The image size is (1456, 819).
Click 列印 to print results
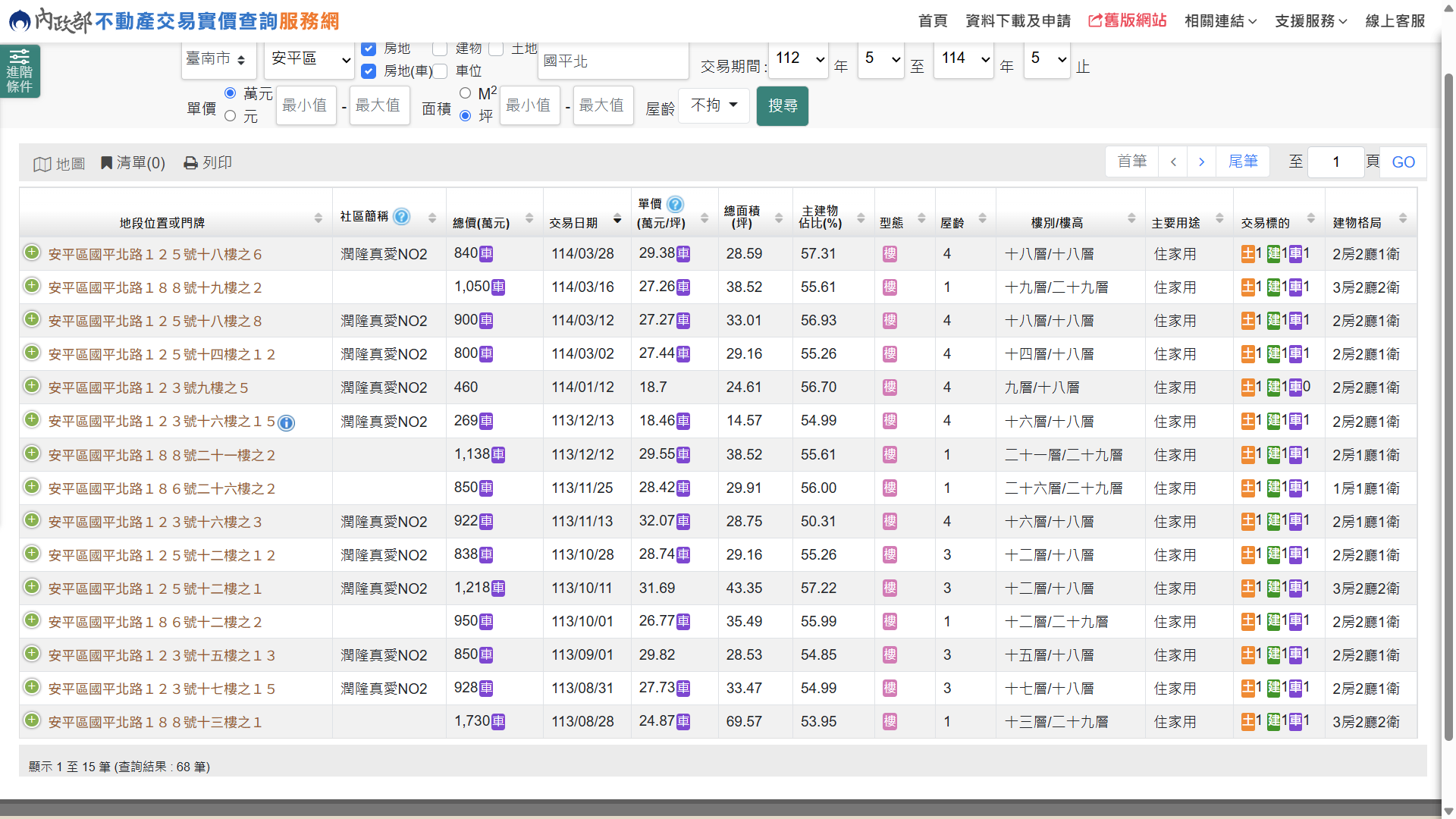[208, 163]
